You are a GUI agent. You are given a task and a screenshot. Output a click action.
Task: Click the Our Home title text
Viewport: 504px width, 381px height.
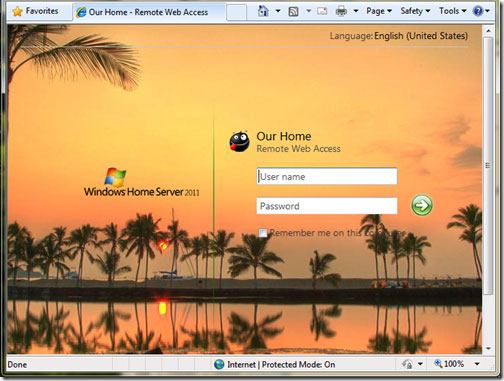[x=284, y=136]
